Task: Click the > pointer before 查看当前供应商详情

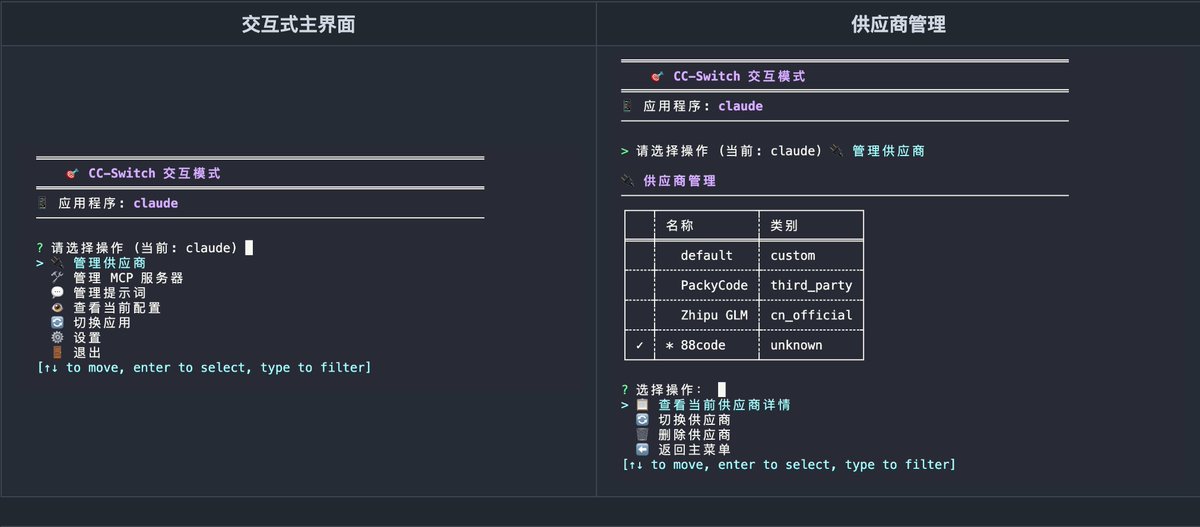Action: 625,405
